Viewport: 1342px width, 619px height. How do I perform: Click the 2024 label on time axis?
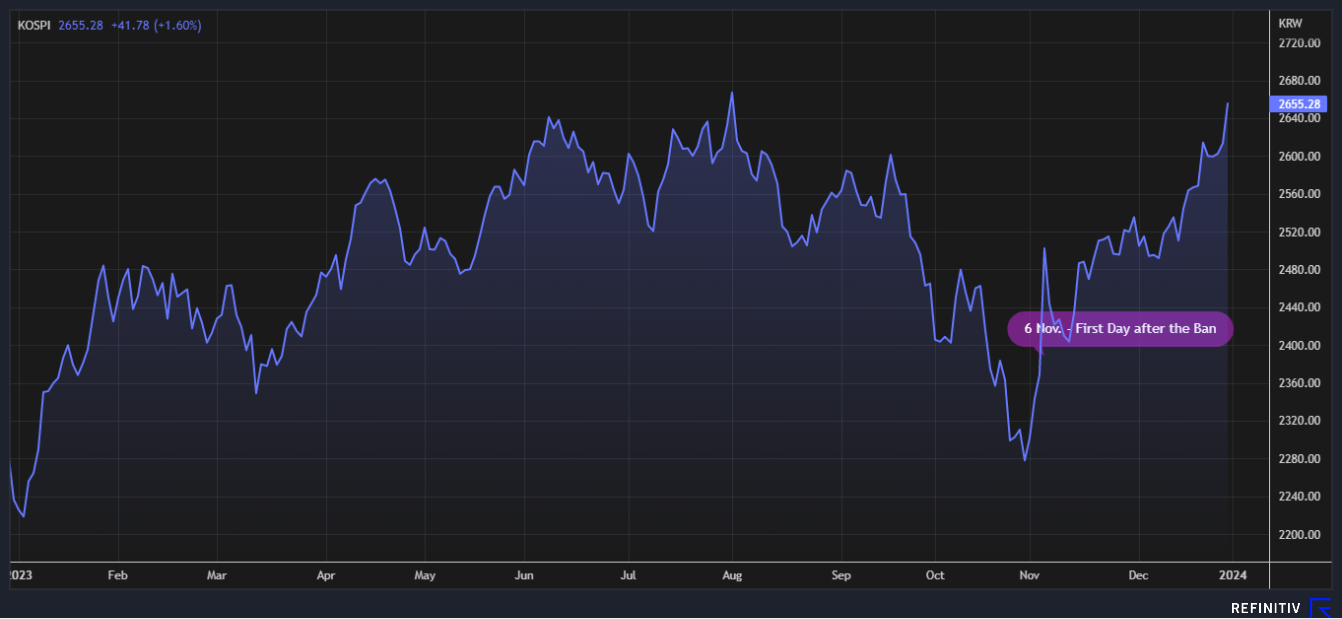(1232, 576)
